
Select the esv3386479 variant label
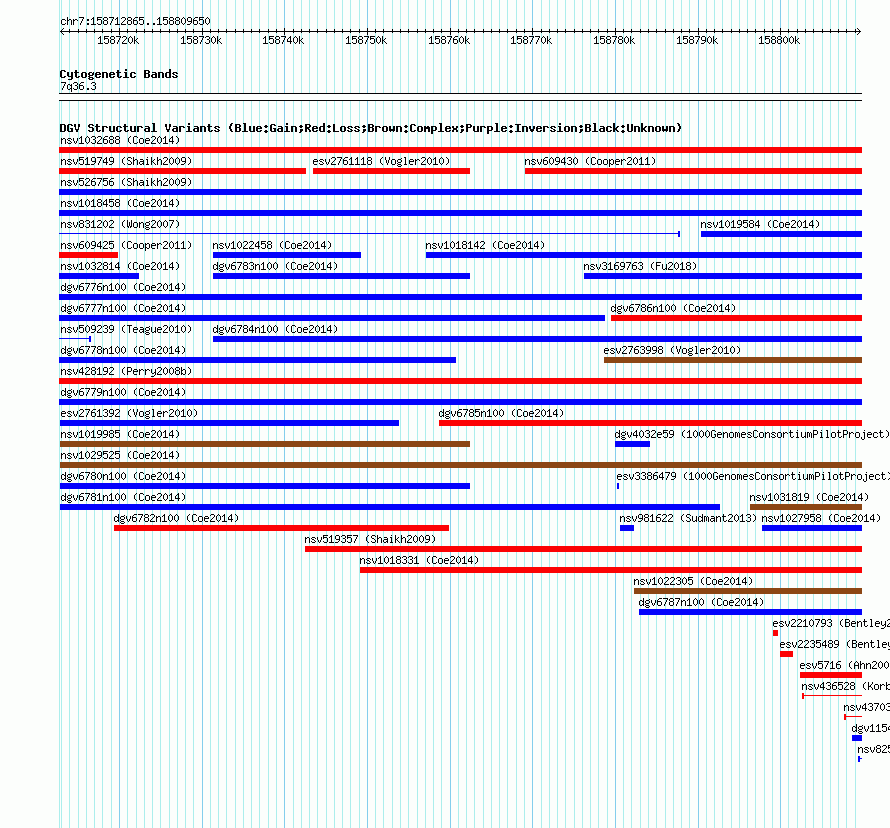[x=753, y=476]
